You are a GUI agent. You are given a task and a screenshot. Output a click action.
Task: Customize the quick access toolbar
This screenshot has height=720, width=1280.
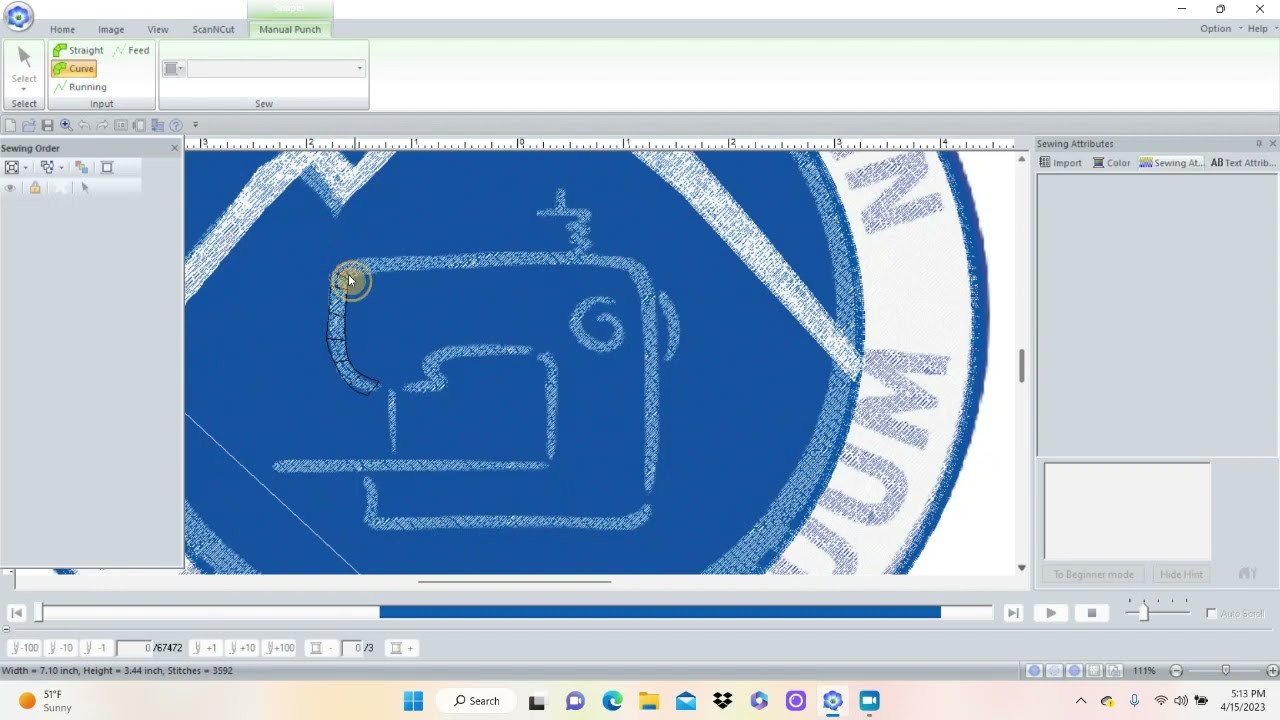pos(195,125)
